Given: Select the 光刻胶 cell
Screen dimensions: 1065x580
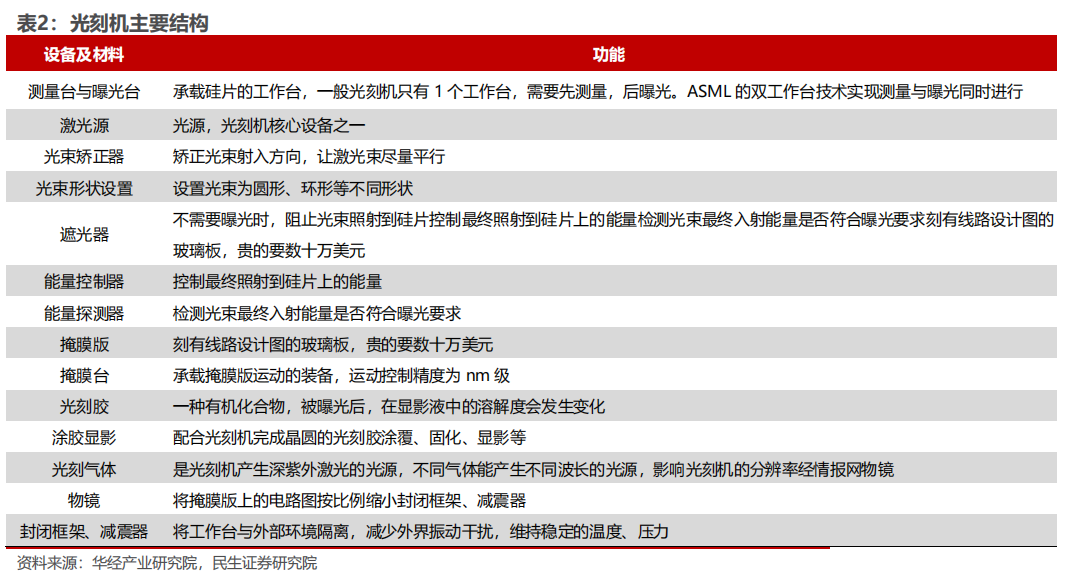Looking at the screenshot, I should tap(84, 407).
